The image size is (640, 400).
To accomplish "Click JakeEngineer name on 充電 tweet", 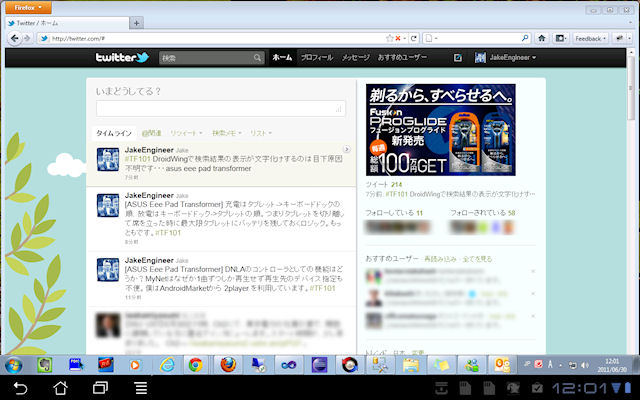I will pos(149,195).
